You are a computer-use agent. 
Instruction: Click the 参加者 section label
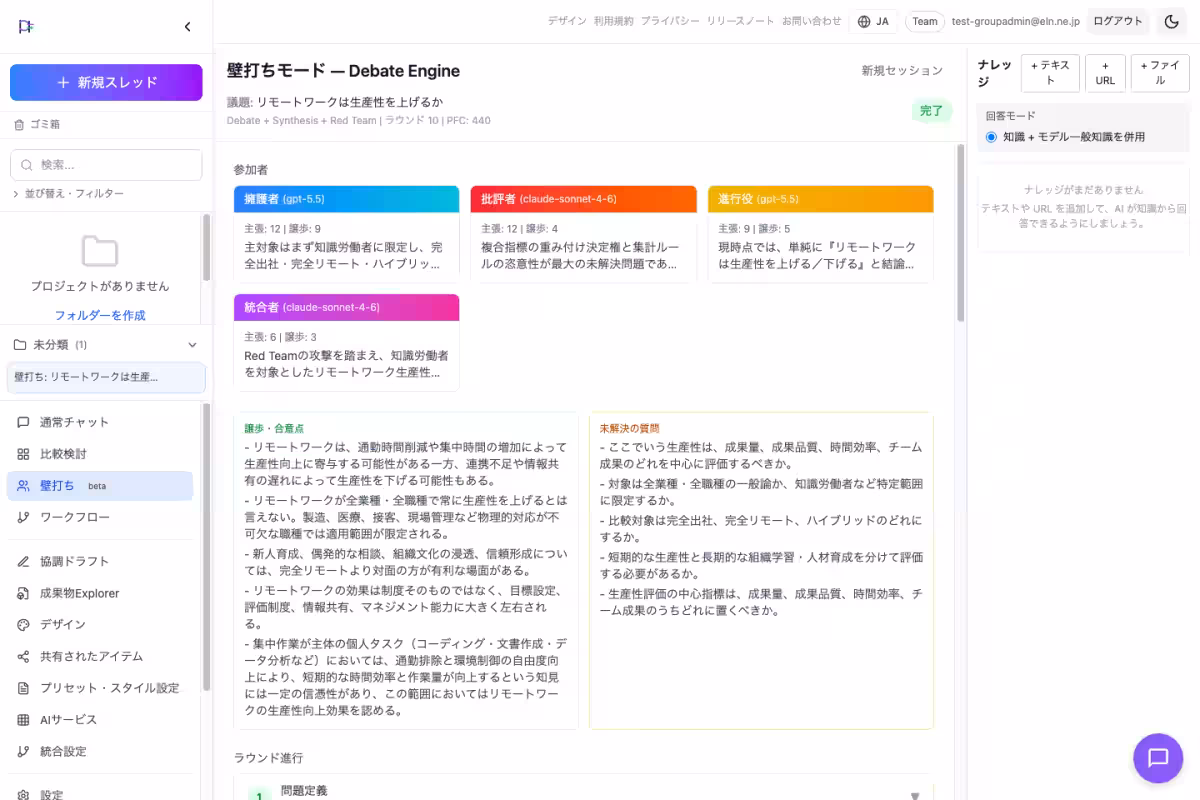click(250, 170)
